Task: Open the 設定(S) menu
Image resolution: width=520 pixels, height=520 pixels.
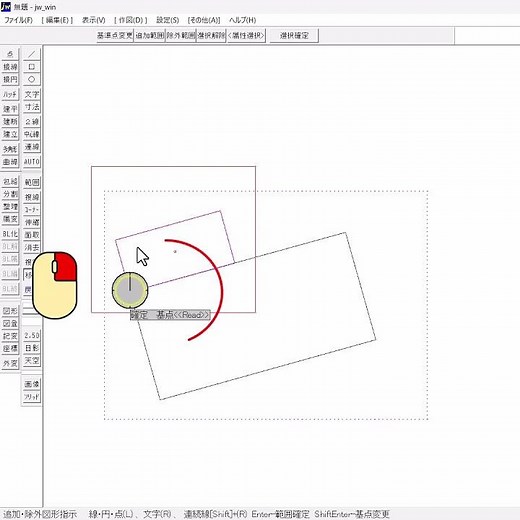Action: click(x=168, y=20)
